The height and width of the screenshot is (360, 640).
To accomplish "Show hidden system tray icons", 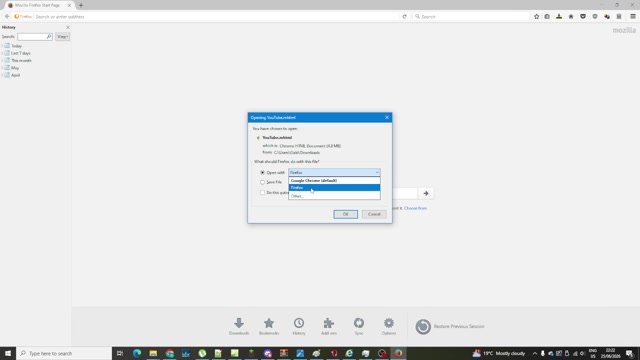I will [535, 353].
